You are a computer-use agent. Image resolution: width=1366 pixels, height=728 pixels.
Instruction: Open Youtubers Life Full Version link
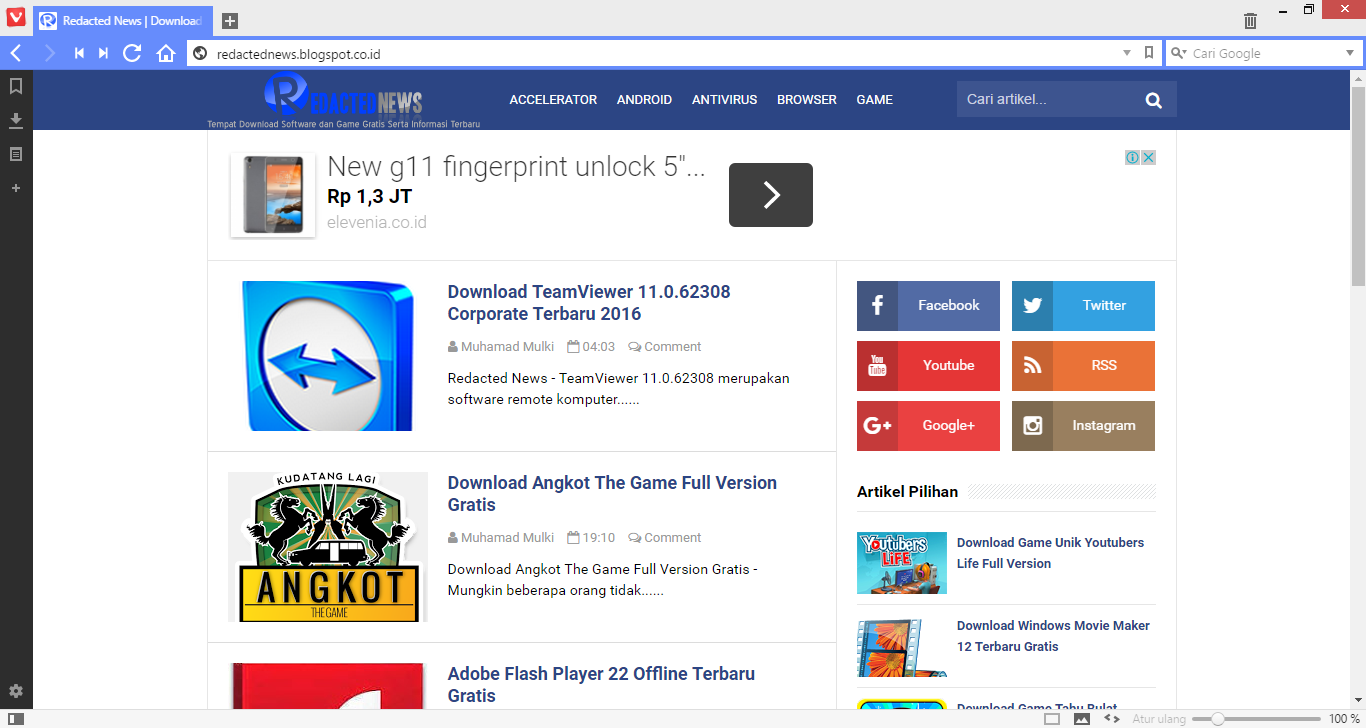pyautogui.click(x=1050, y=553)
